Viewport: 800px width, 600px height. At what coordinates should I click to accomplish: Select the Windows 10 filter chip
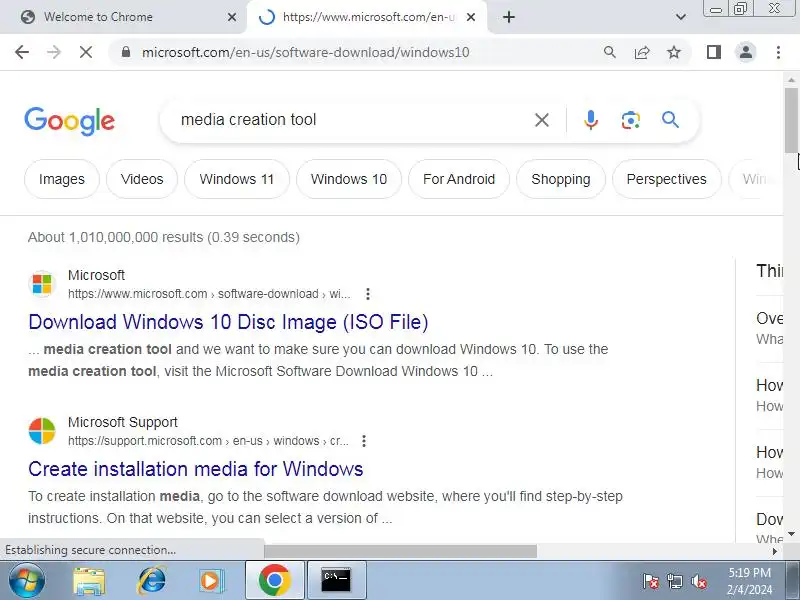tap(349, 179)
